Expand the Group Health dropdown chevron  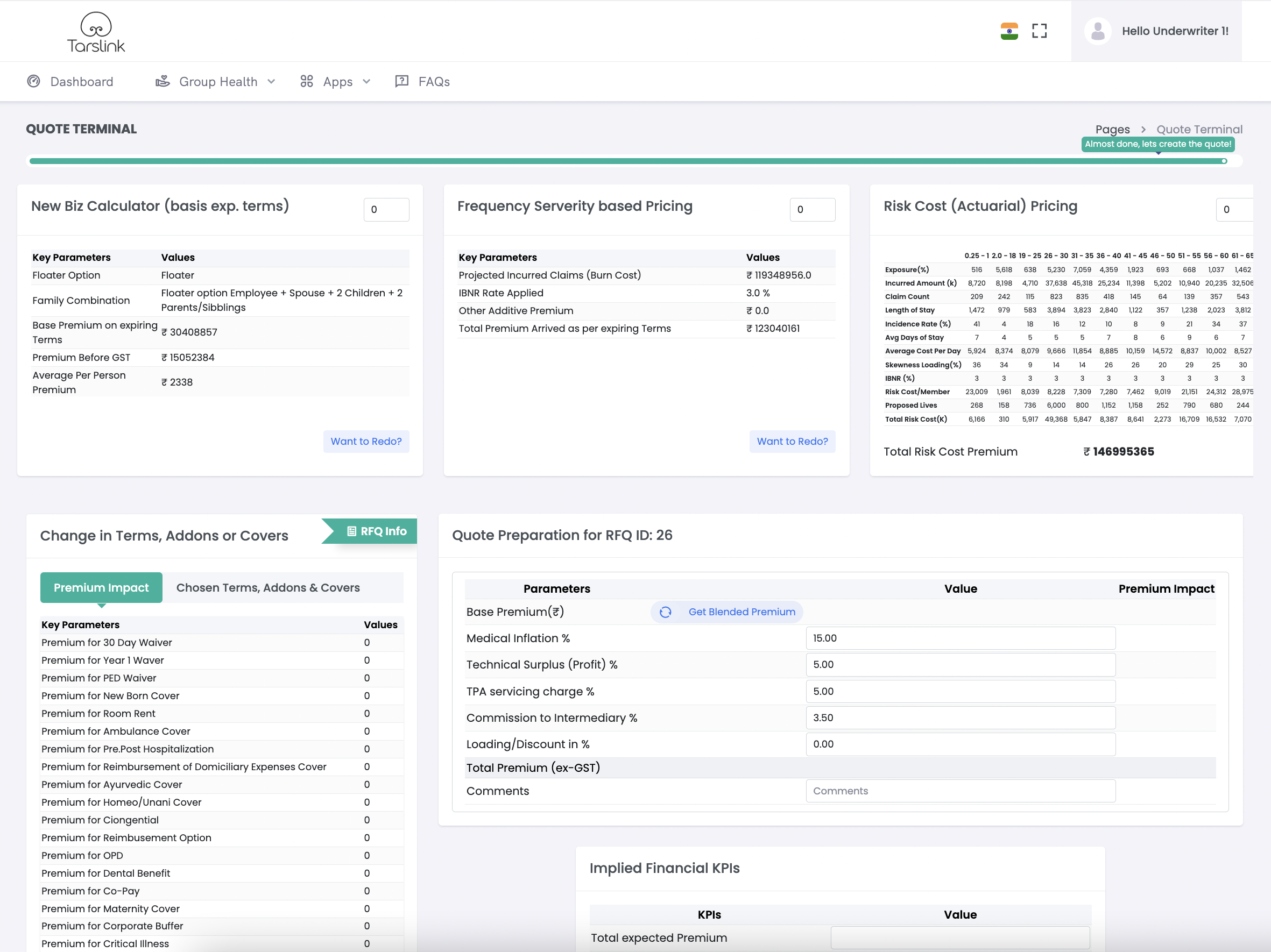click(x=272, y=82)
